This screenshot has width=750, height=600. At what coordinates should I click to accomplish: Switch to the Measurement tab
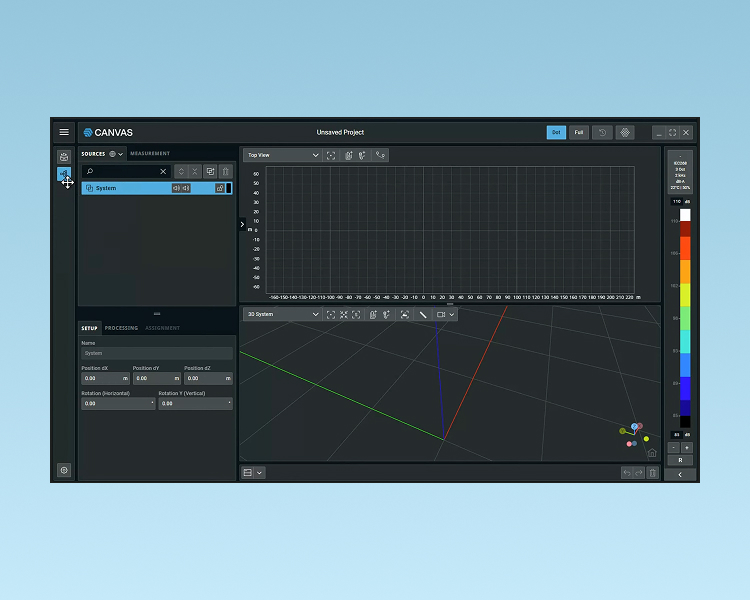pos(150,154)
